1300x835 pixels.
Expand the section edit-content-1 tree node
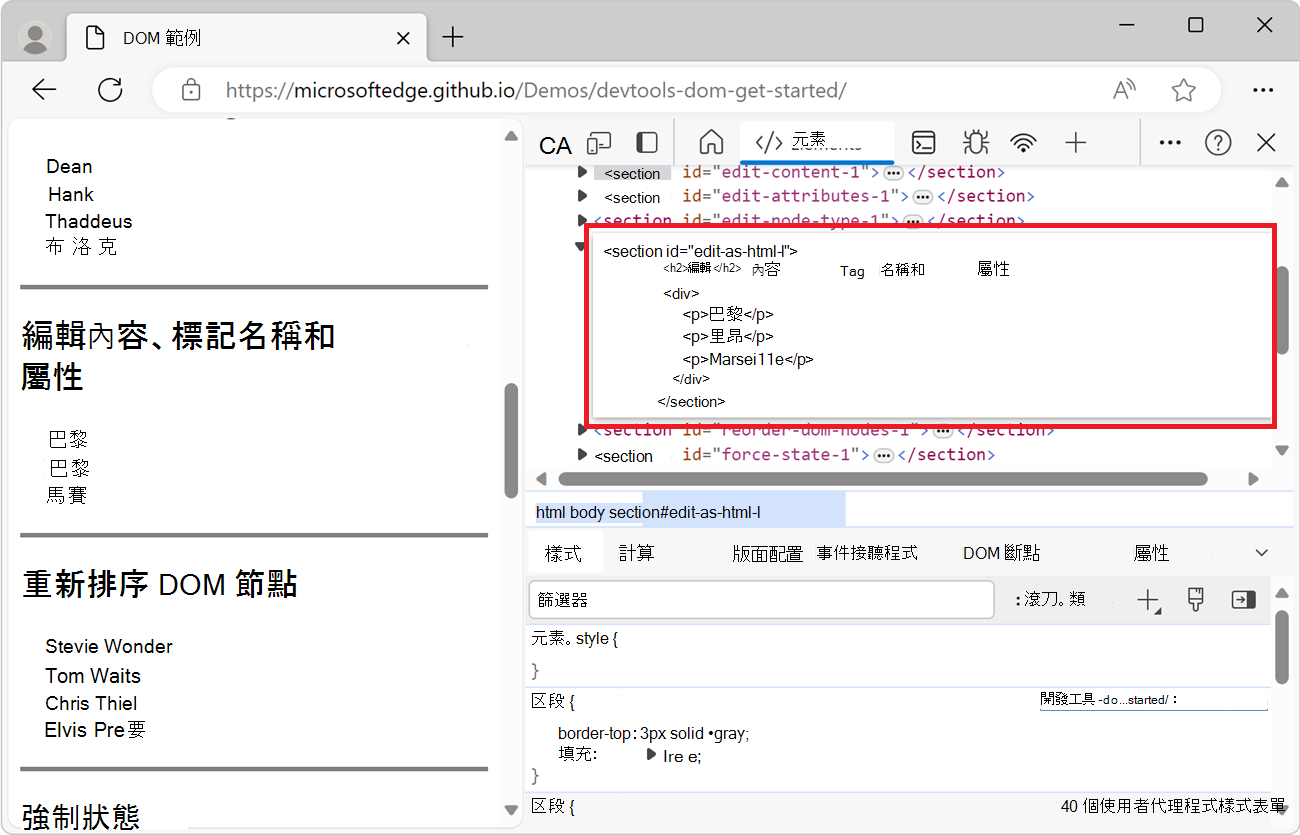[583, 172]
